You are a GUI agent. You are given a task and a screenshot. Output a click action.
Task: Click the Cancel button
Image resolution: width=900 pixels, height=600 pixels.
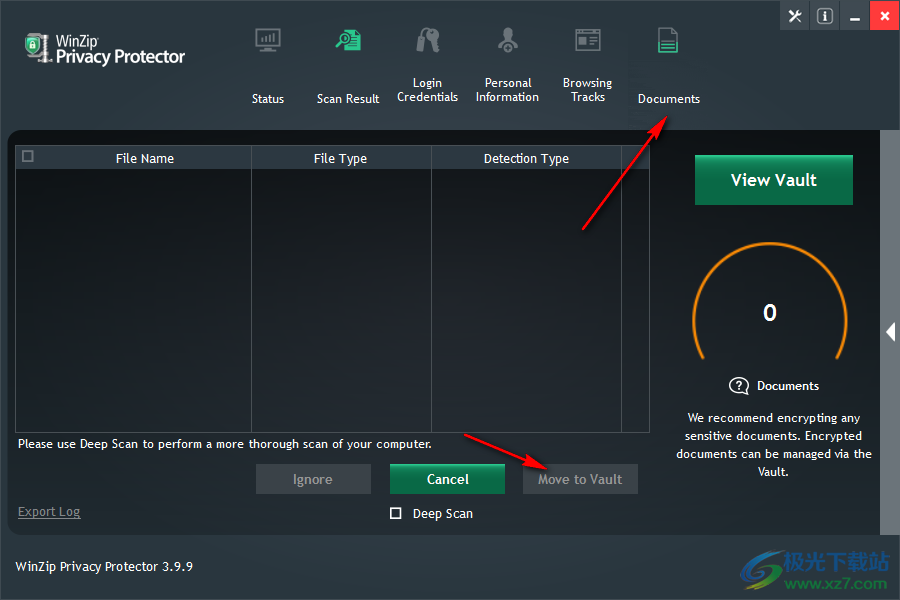(448, 479)
